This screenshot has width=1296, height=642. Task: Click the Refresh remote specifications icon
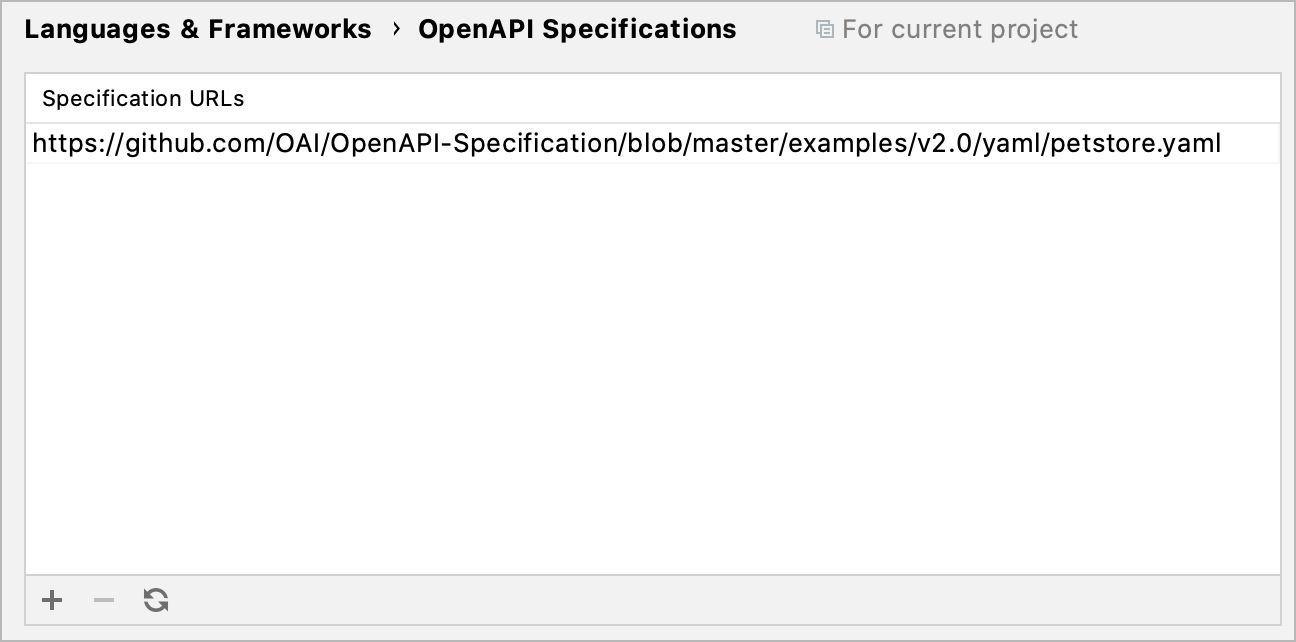point(156,600)
